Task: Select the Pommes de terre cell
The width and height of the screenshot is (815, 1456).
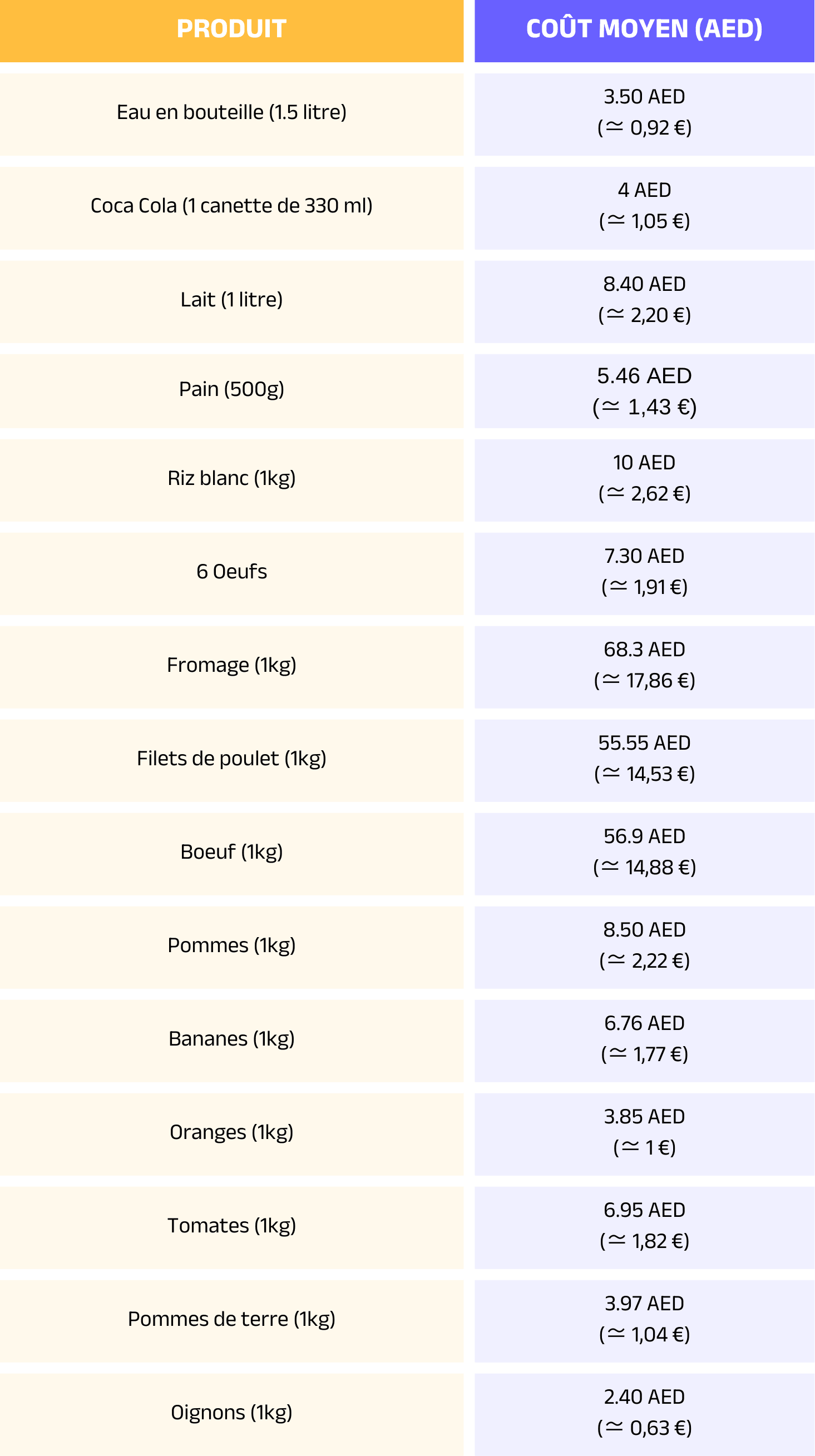Action: 231,1319
